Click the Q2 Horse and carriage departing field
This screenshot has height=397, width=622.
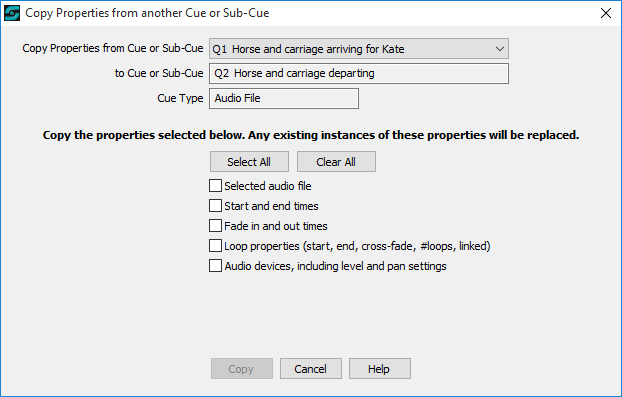coord(359,73)
